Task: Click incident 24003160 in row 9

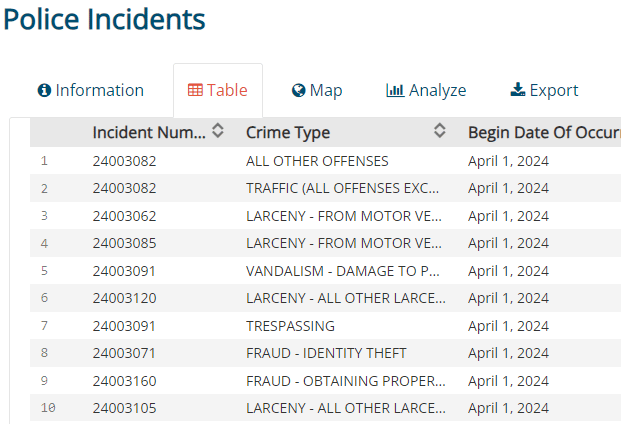Action: coord(124,381)
